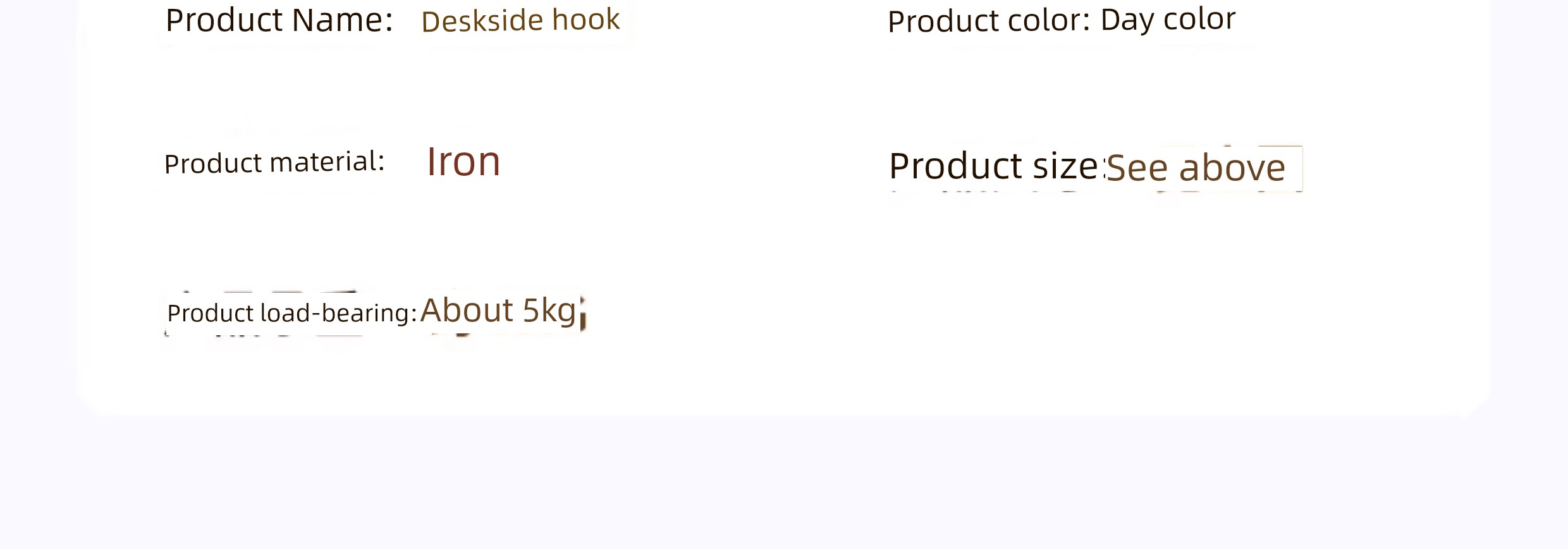Viewport: 1568px width, 549px height.
Task: Select the "See above" size value
Action: coord(1196,168)
